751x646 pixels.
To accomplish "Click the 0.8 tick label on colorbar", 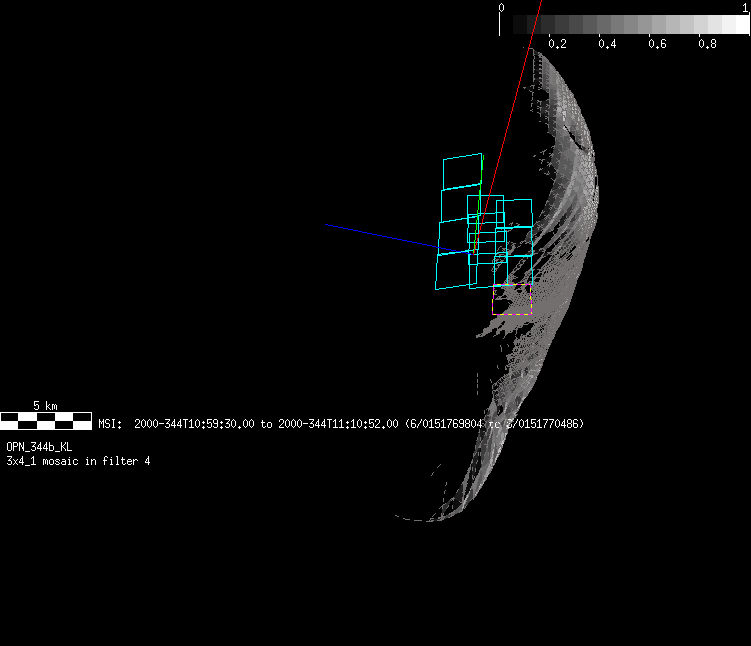I will click(x=707, y=45).
